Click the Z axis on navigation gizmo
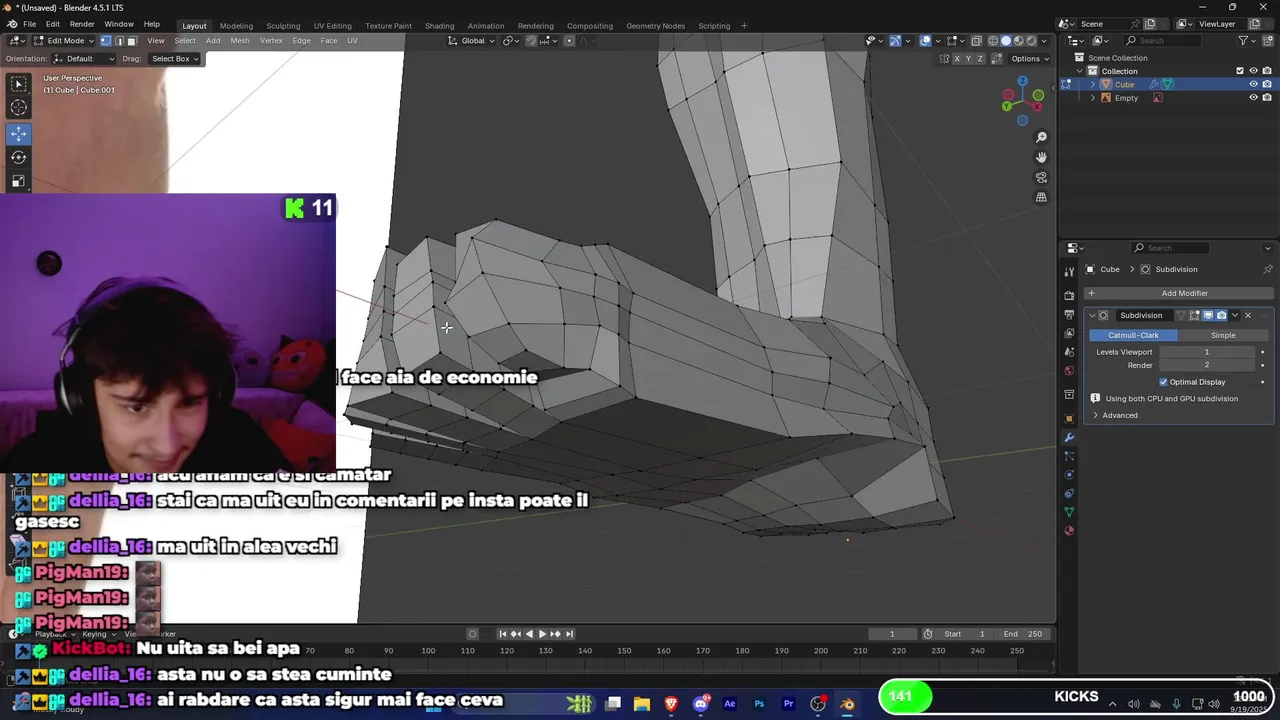The image size is (1280, 720). point(1022,82)
